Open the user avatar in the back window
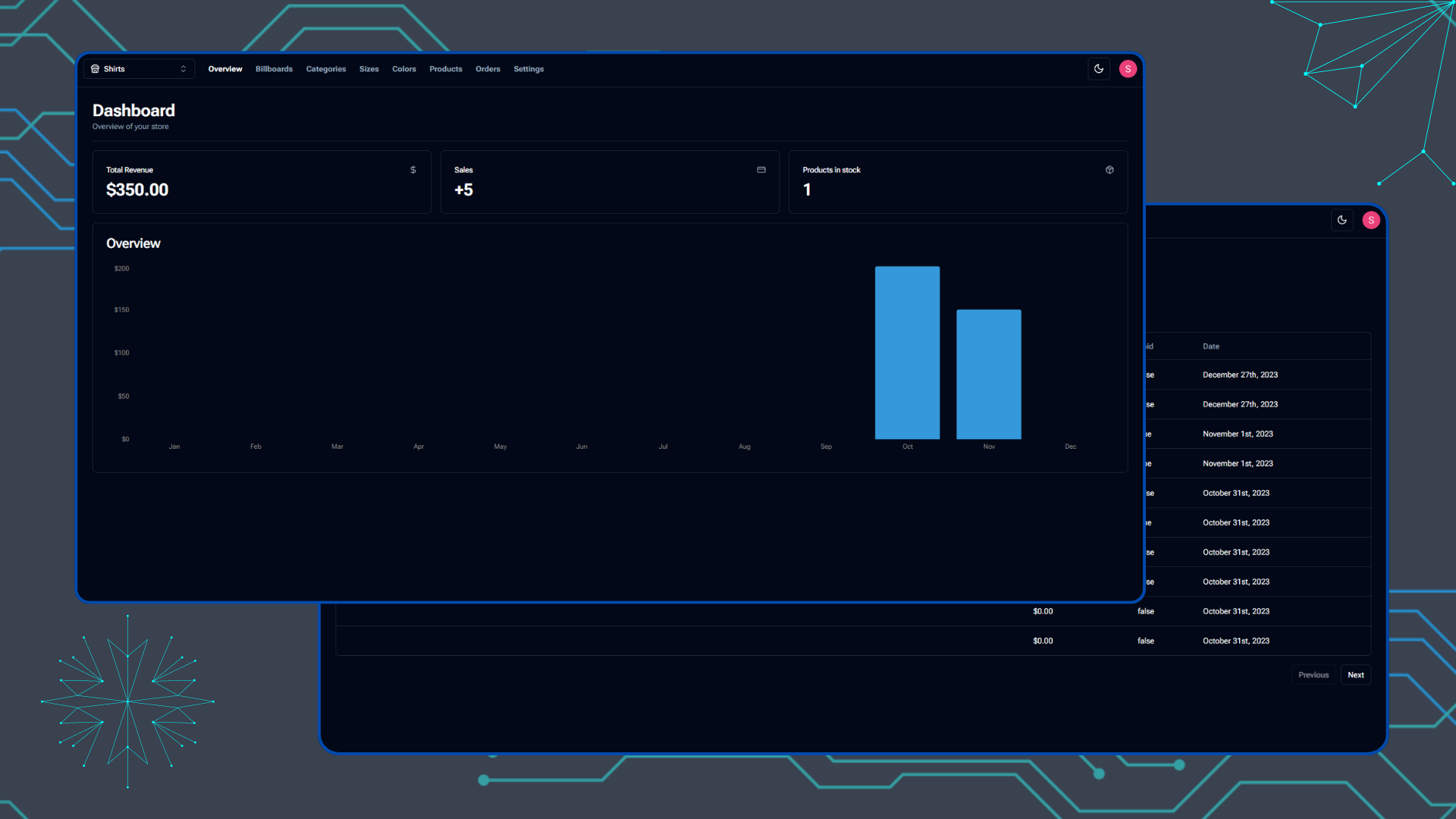Viewport: 1456px width, 819px height. 1370,220
